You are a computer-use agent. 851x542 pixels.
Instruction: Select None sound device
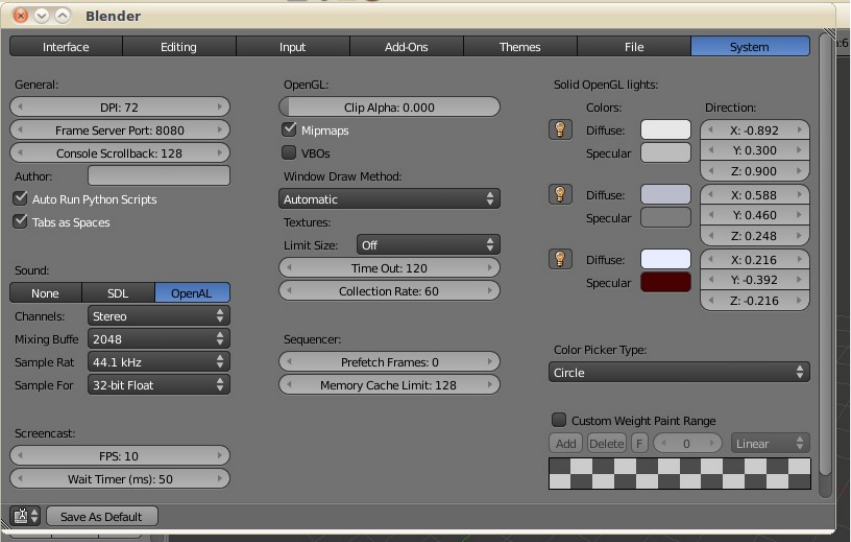coord(46,293)
